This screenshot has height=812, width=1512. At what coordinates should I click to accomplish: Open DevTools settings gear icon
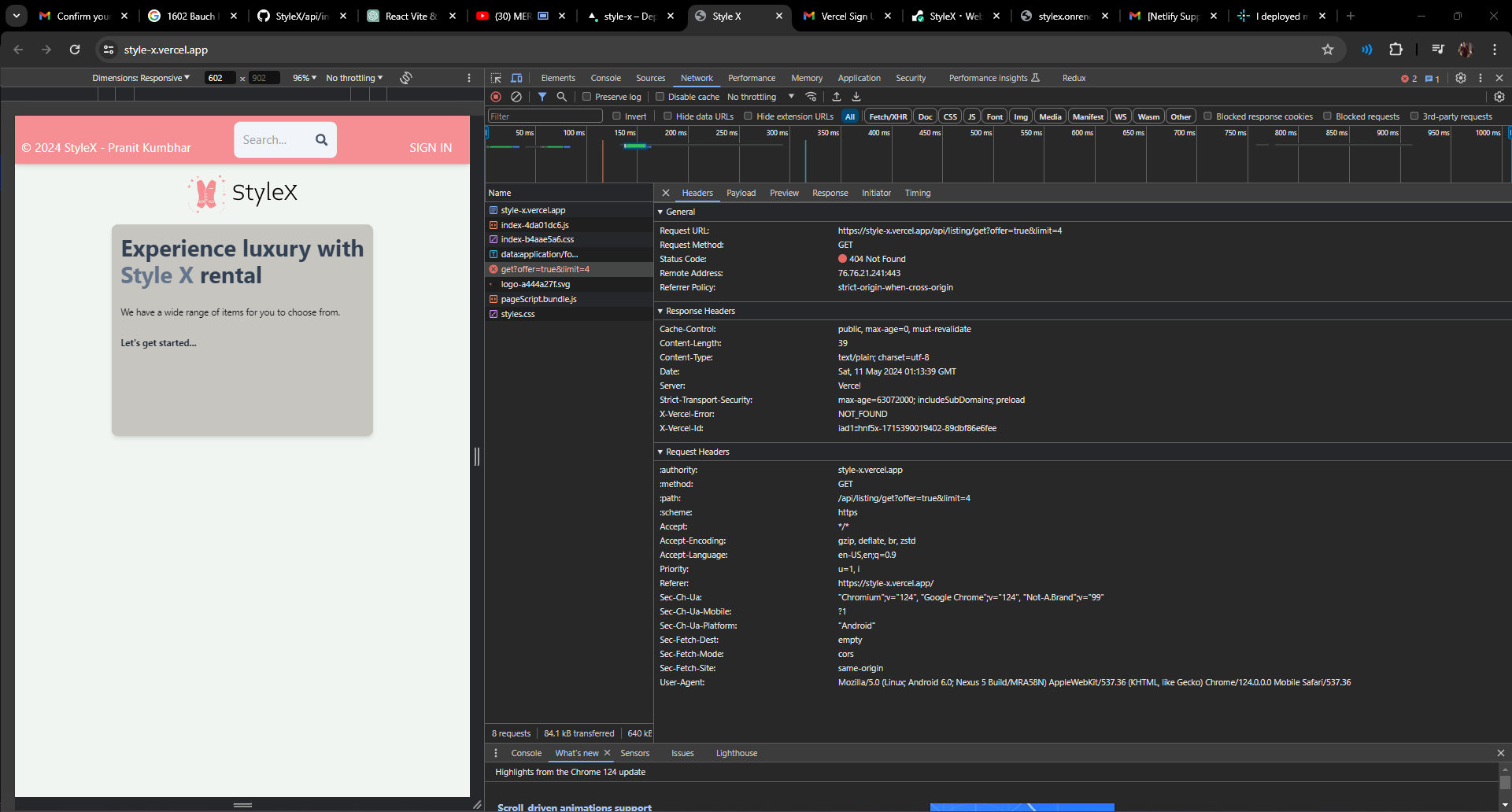(x=1461, y=78)
